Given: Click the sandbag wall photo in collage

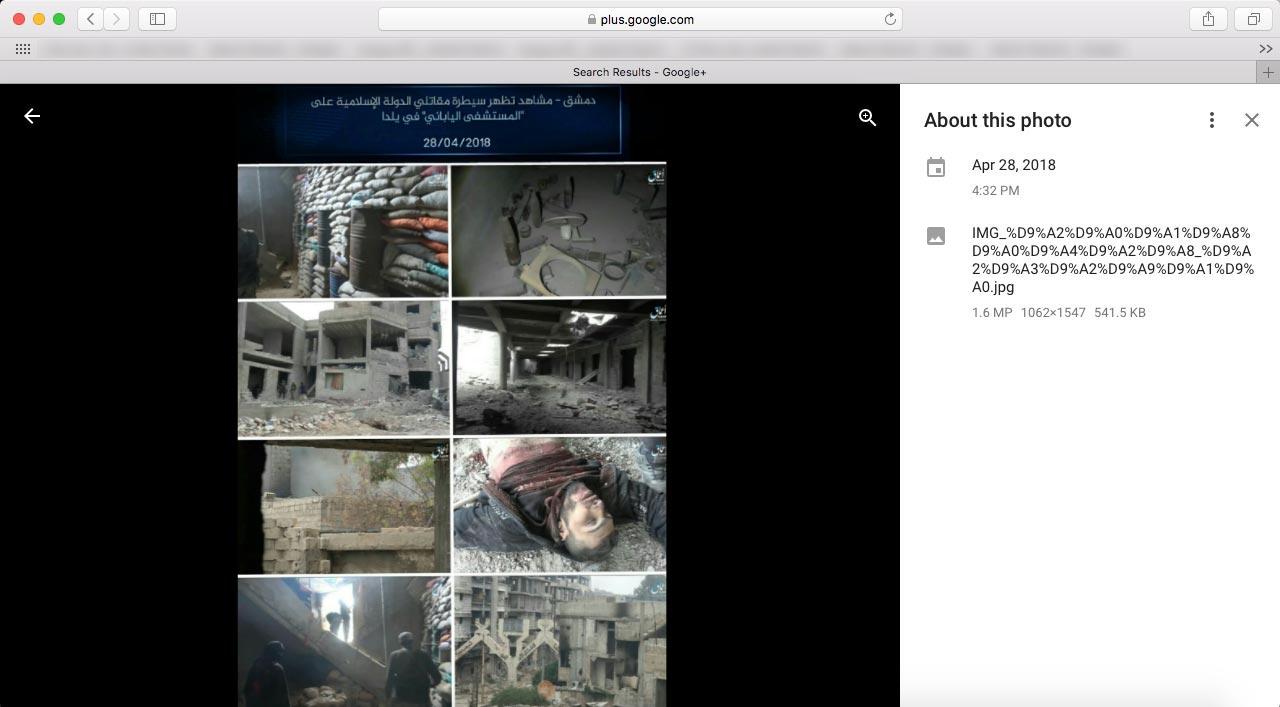Looking at the screenshot, I should point(343,231).
